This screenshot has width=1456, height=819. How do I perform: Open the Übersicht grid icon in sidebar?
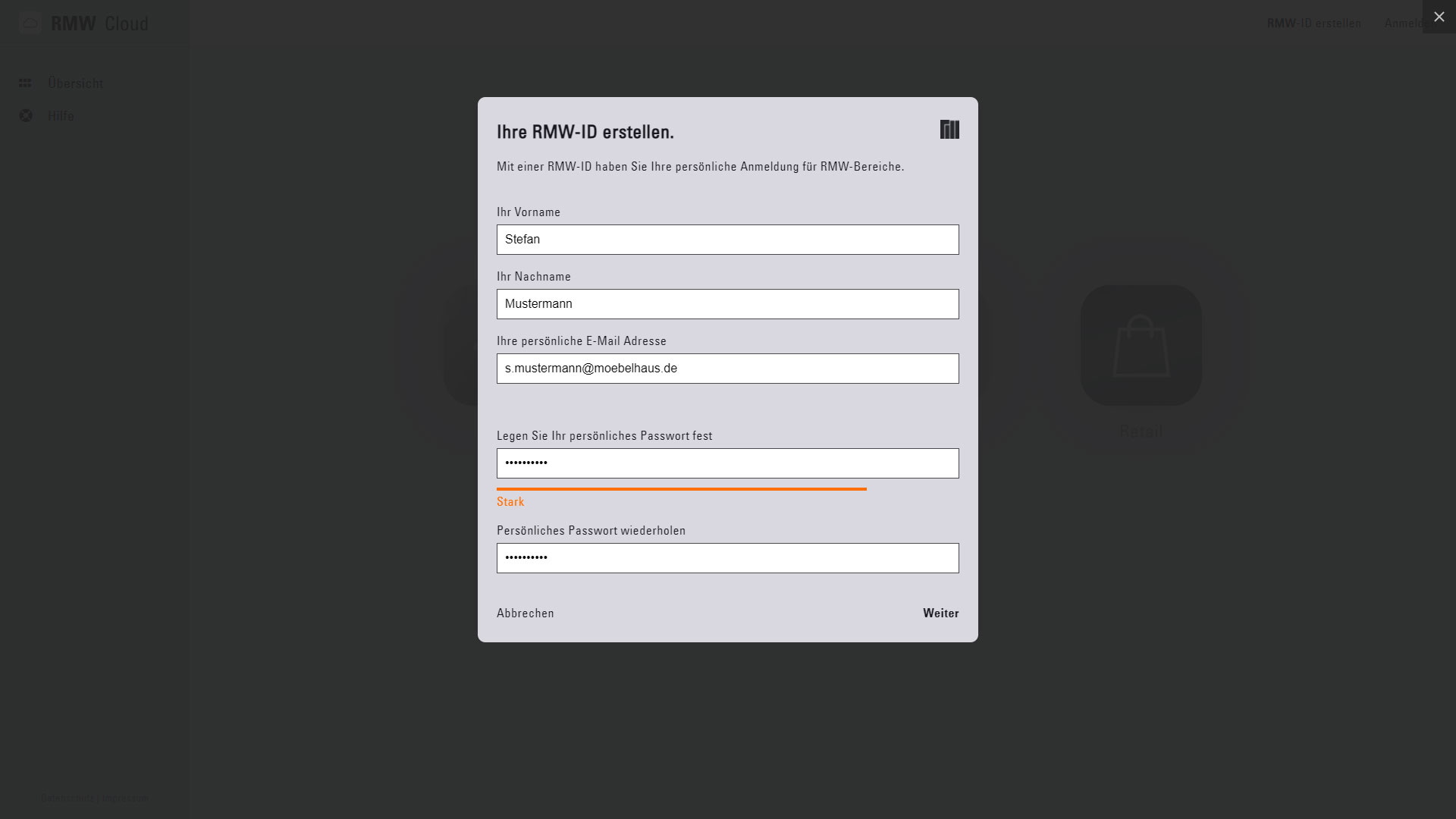pos(25,83)
